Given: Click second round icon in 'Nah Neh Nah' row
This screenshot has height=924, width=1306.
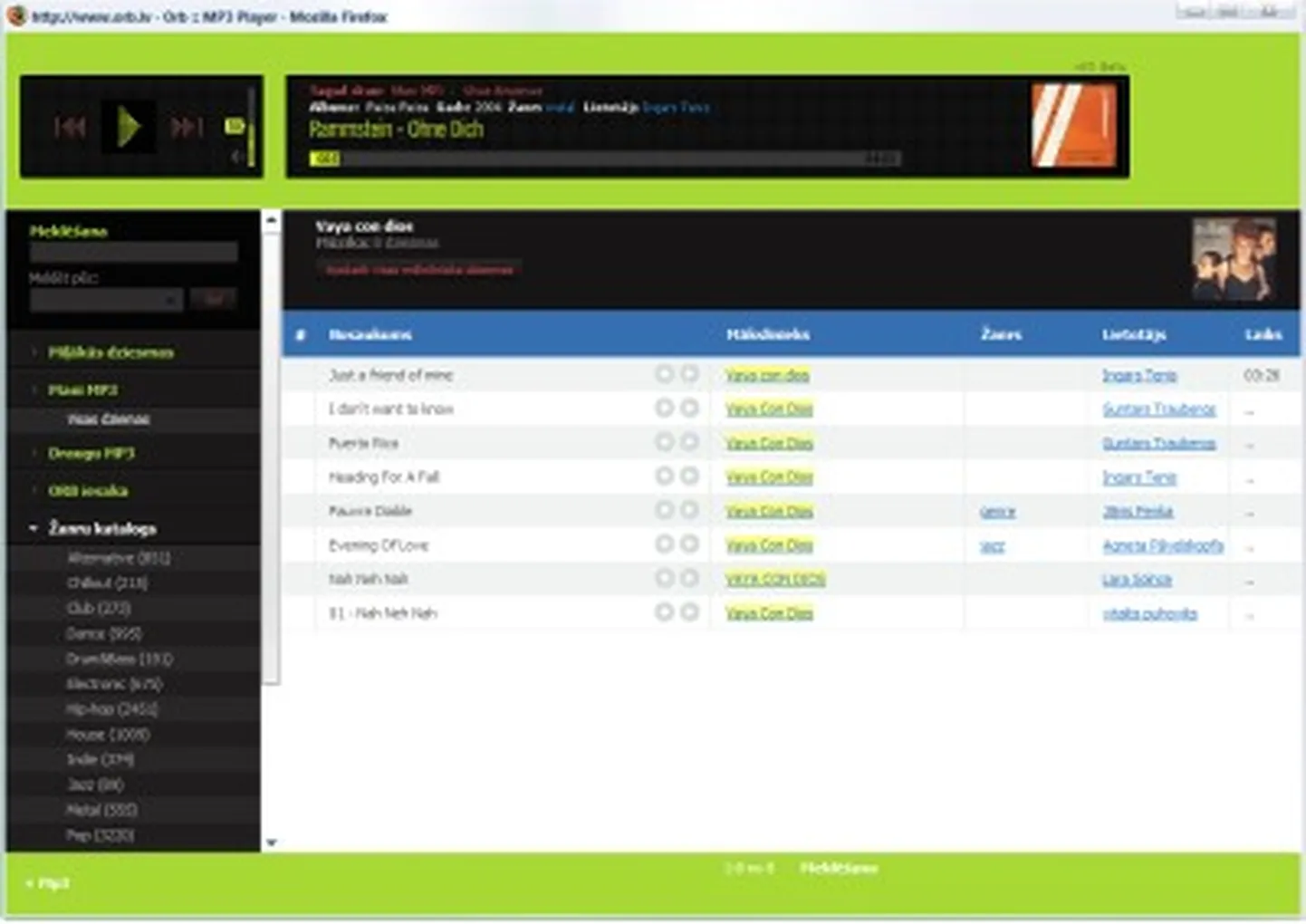Looking at the screenshot, I should pyautogui.click(x=689, y=578).
